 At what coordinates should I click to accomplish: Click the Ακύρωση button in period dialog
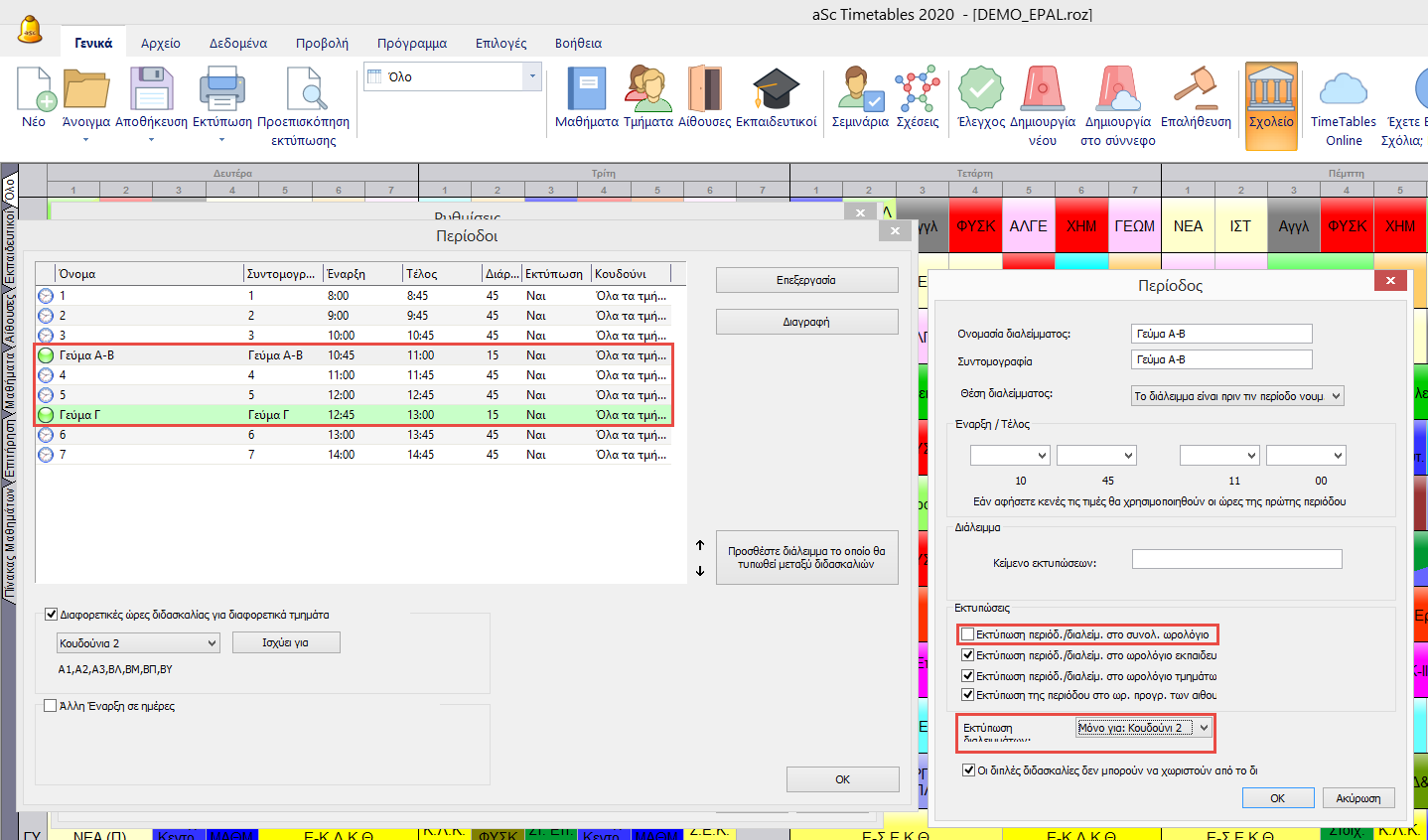1357,798
